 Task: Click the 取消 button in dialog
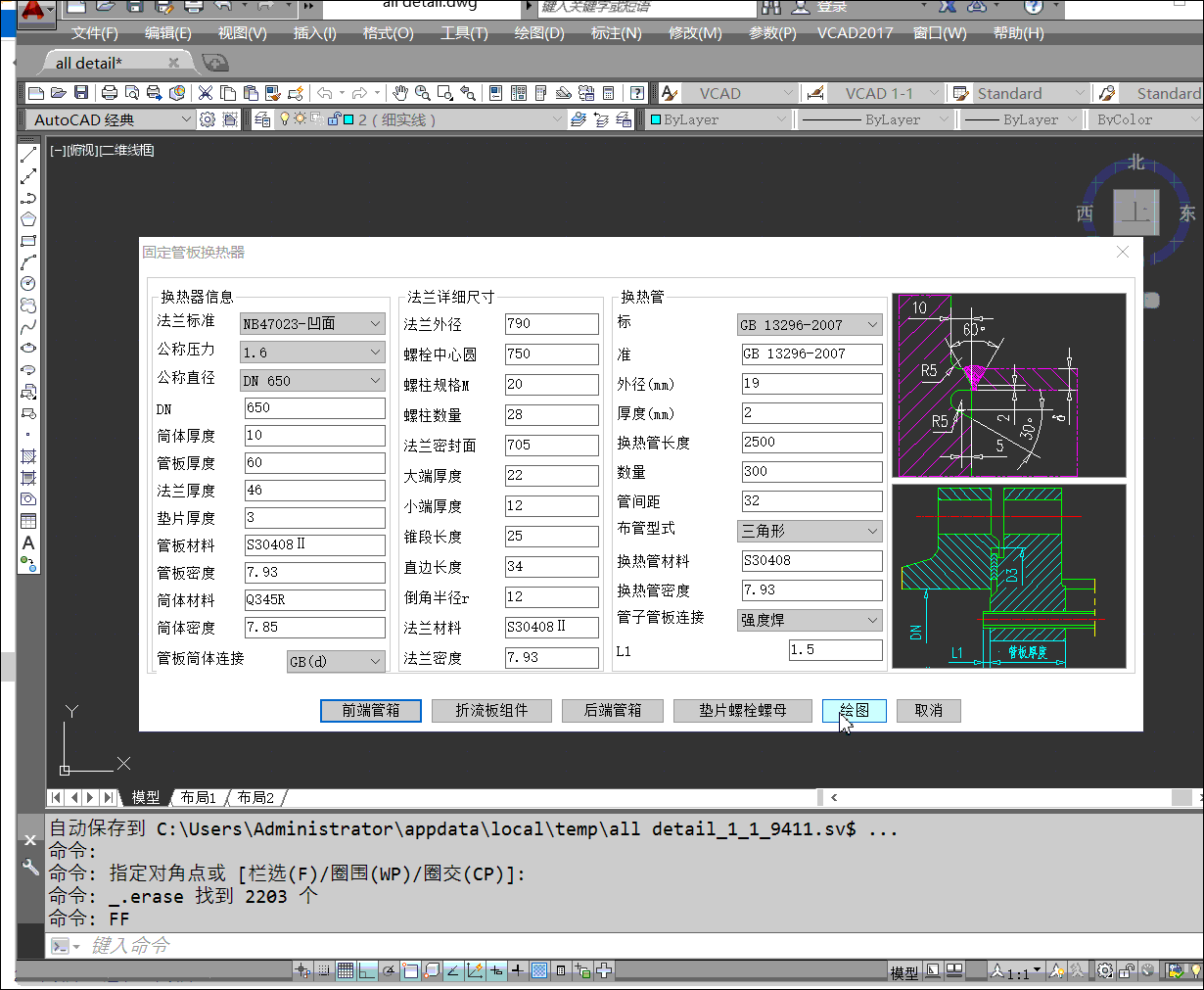coord(928,710)
